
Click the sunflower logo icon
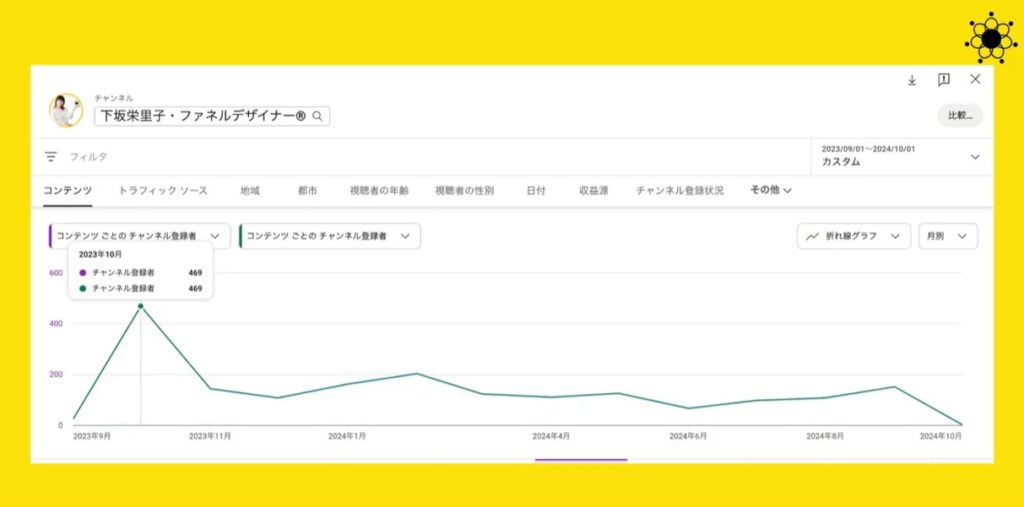click(x=990, y=38)
